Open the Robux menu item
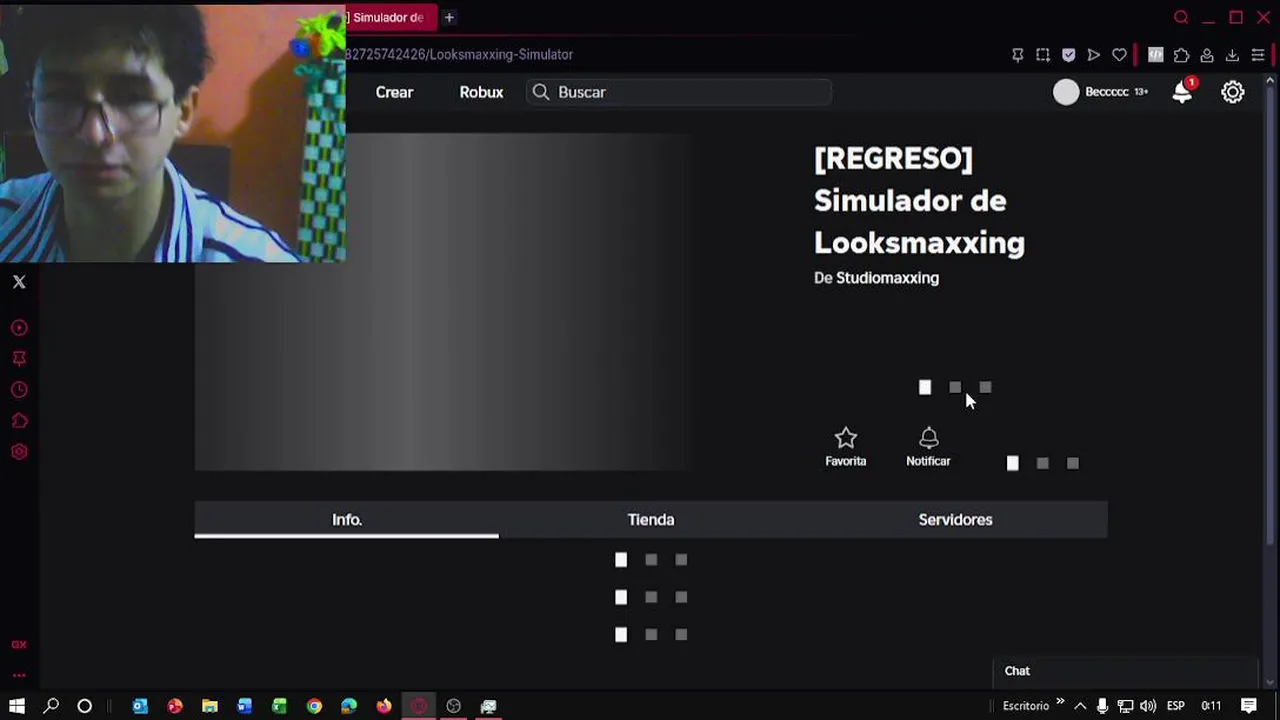The width and height of the screenshot is (1280, 720). (481, 92)
